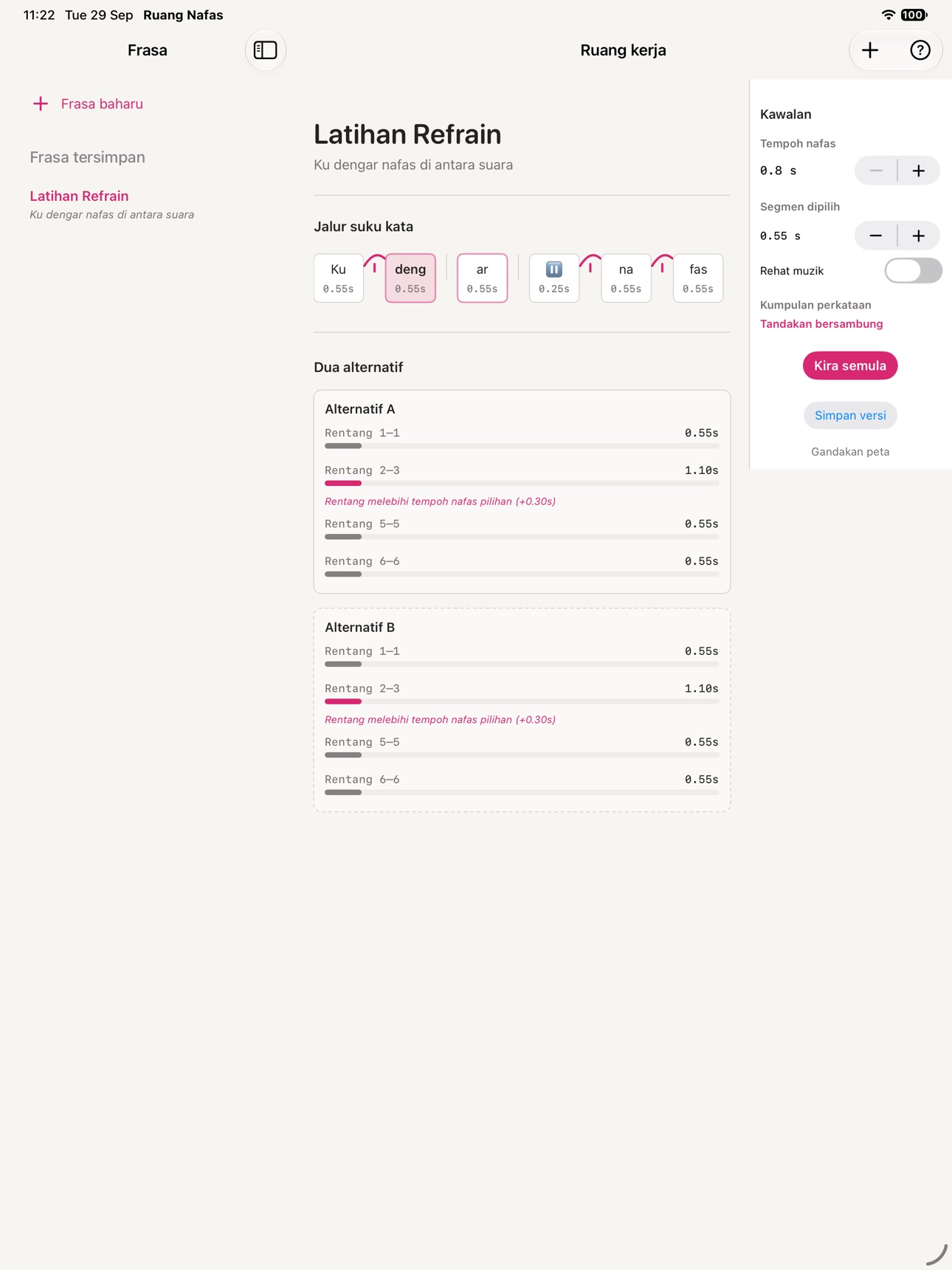Viewport: 952px width, 1270px height.
Task: Open help via the question mark icon
Action: [x=920, y=50]
